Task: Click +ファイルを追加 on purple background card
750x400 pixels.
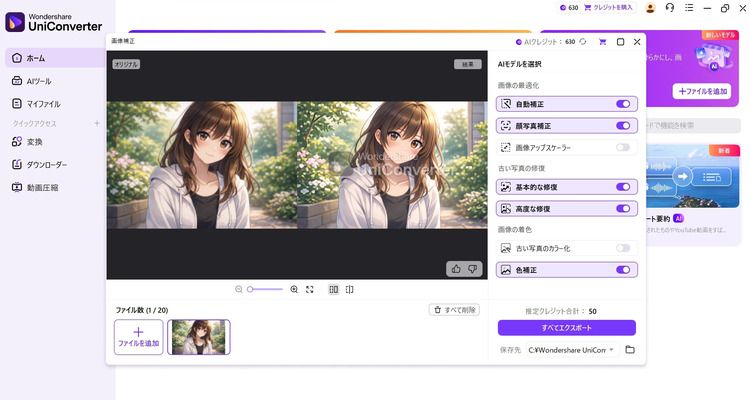Action: point(702,91)
